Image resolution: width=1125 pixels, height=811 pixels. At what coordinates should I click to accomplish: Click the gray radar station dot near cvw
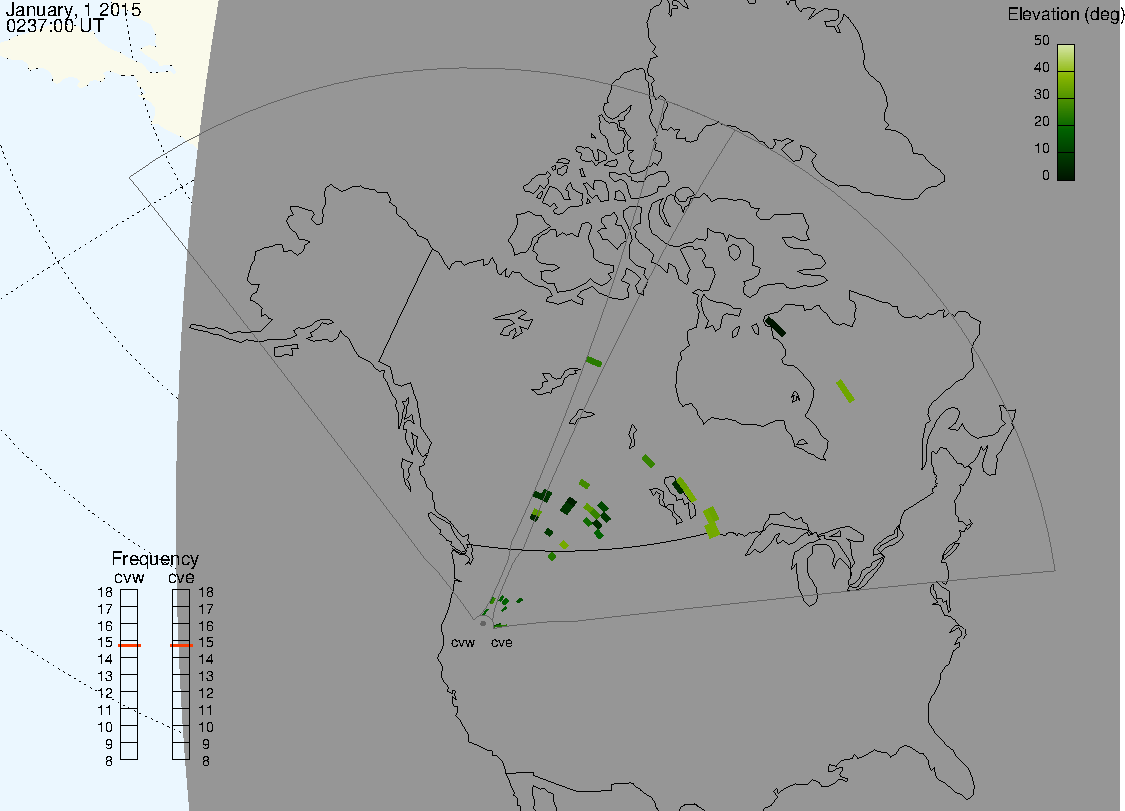(x=483, y=624)
